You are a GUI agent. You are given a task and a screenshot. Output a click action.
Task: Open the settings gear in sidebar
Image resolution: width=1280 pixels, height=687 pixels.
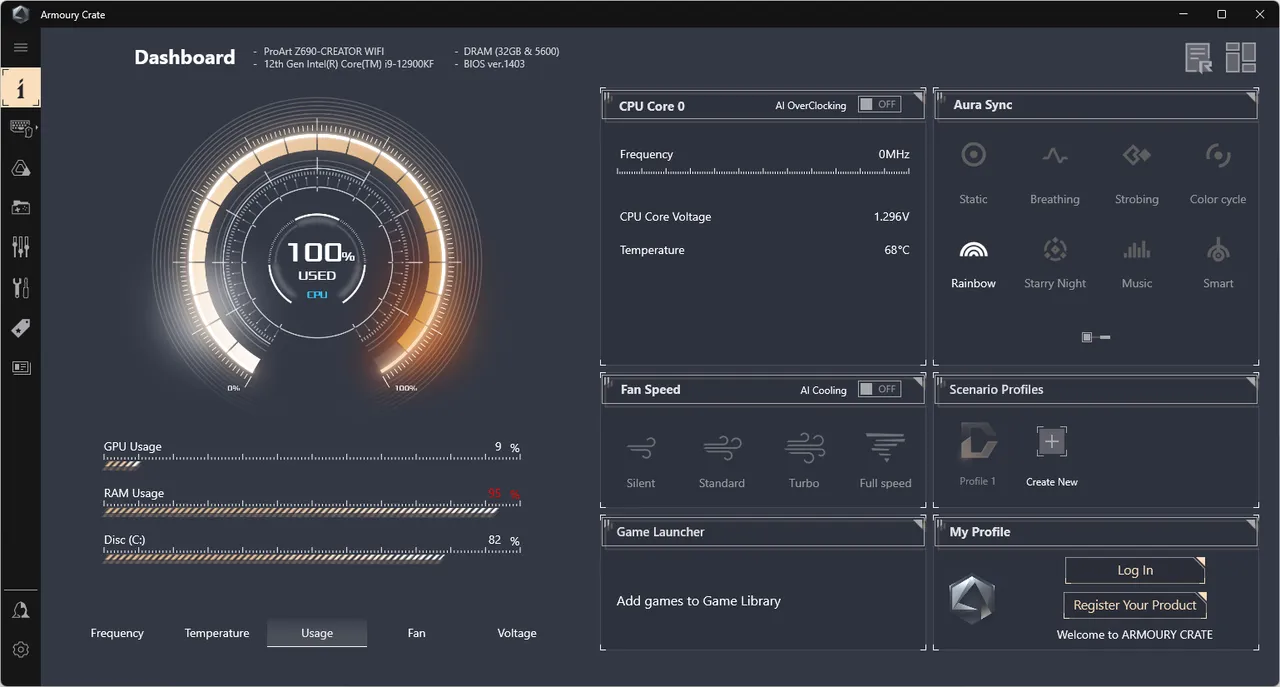point(20,650)
